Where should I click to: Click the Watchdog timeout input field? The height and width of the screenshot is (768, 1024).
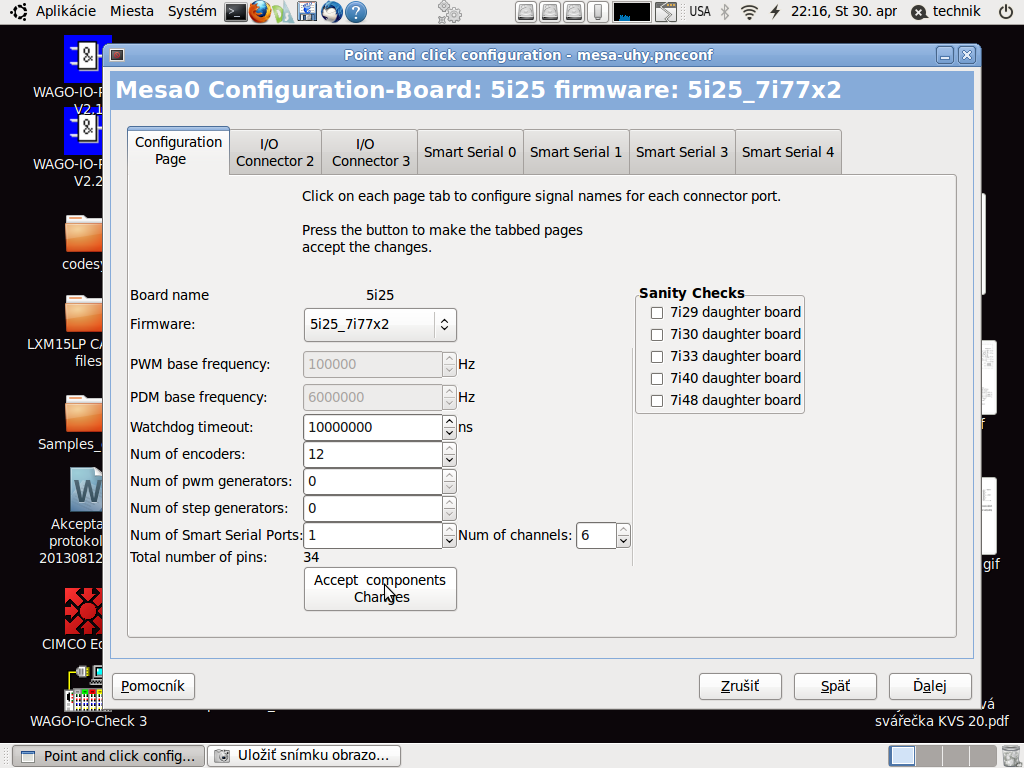[371, 427]
